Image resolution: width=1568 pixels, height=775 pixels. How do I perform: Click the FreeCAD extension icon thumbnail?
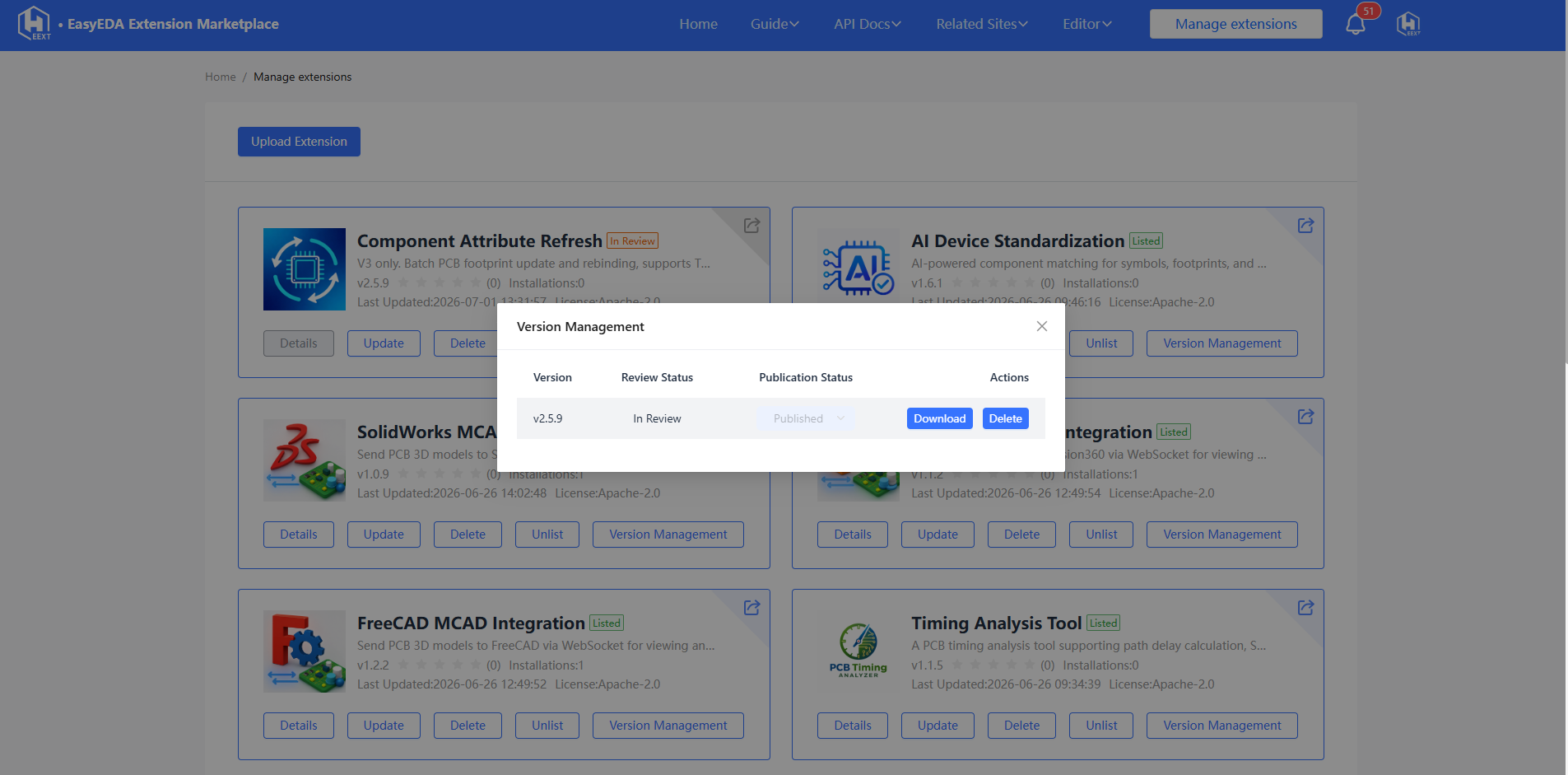pos(305,651)
